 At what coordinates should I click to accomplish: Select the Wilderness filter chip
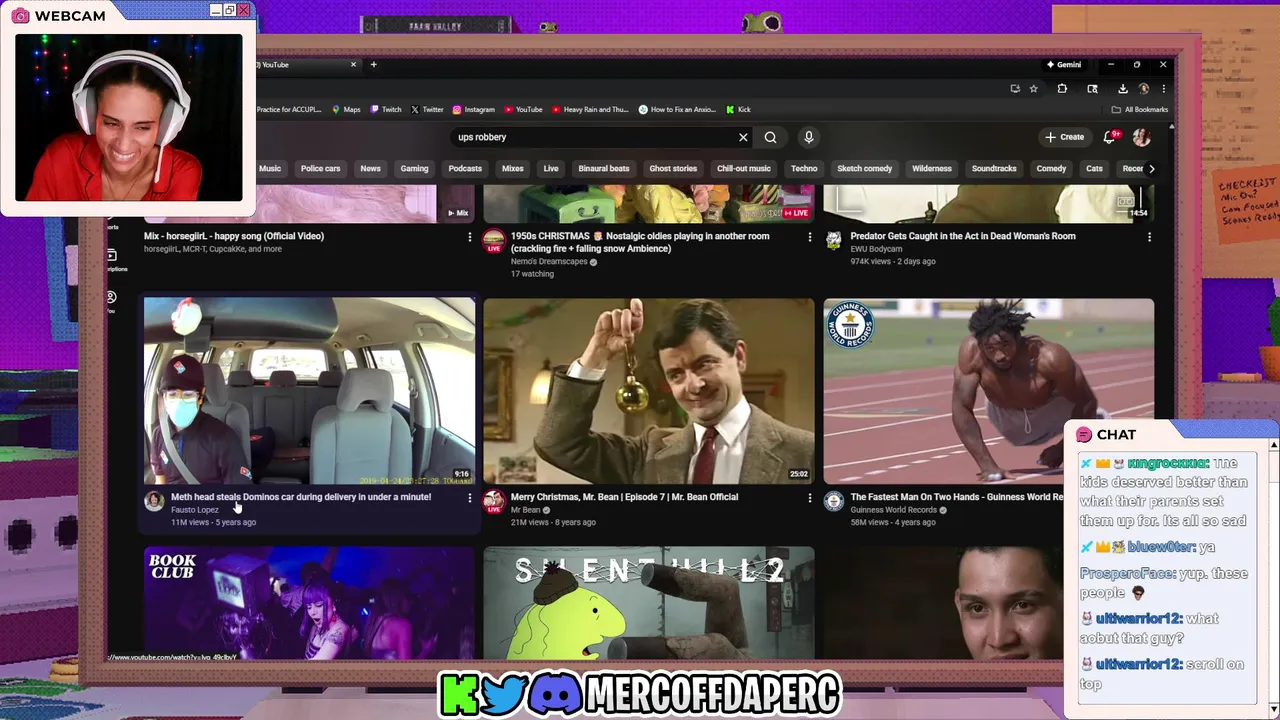(x=931, y=169)
